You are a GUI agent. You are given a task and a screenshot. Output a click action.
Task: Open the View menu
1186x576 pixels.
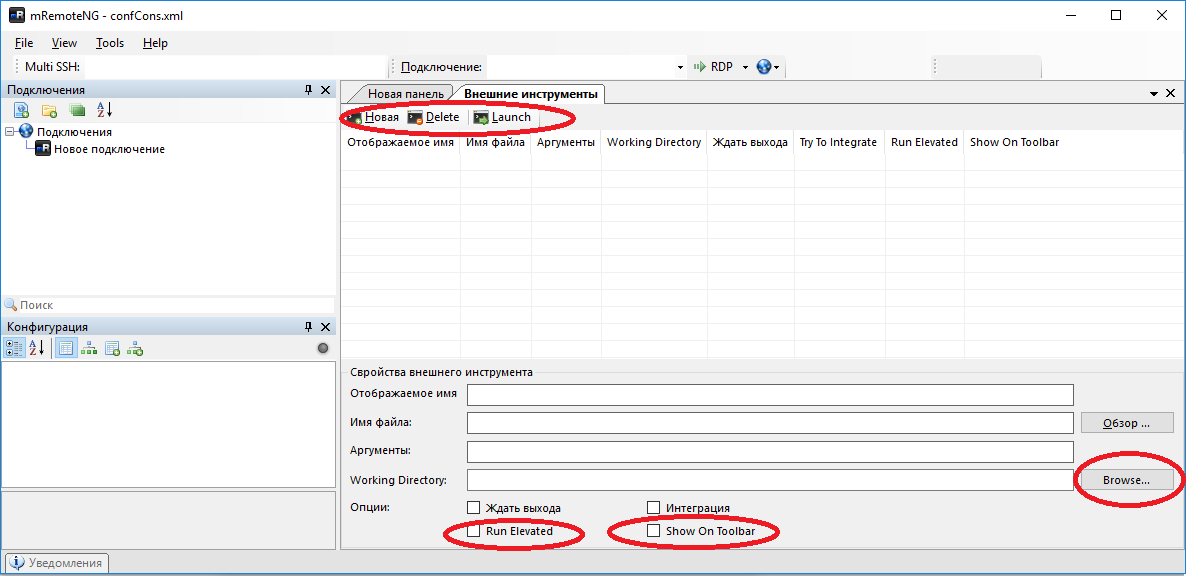pyautogui.click(x=64, y=43)
